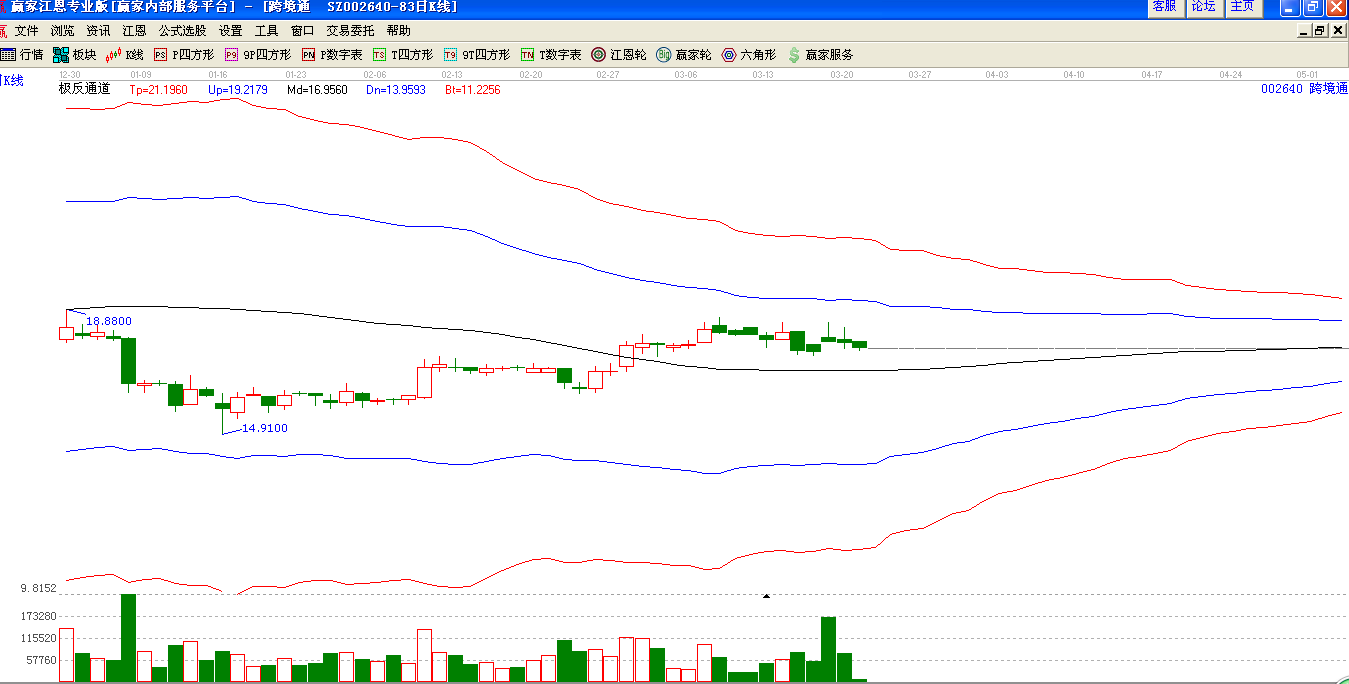Click the 主页 homepage button
The height and width of the screenshot is (684, 1349).
pos(1242,7)
